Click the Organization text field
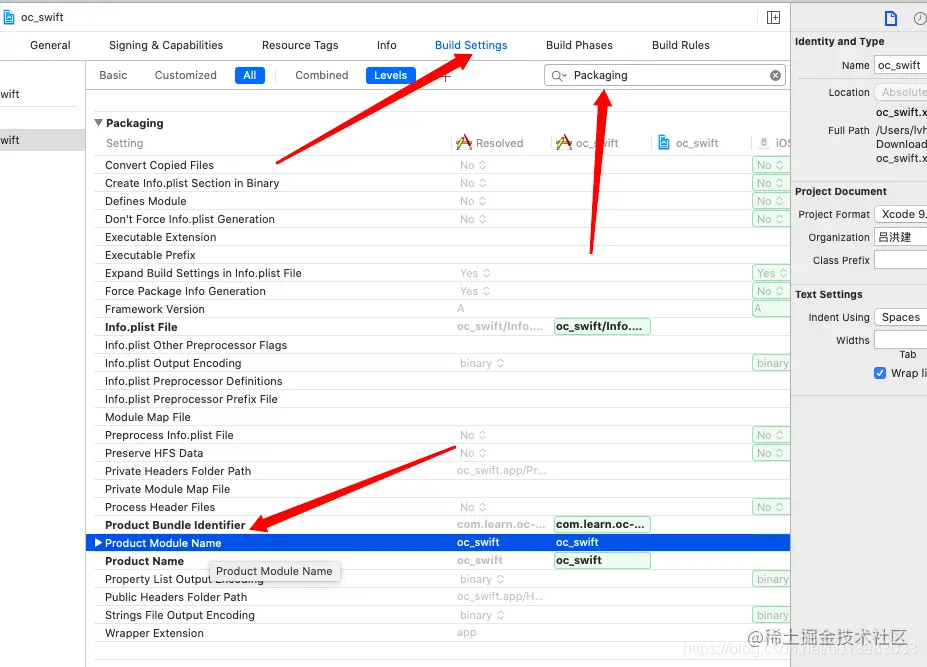 tap(900, 237)
